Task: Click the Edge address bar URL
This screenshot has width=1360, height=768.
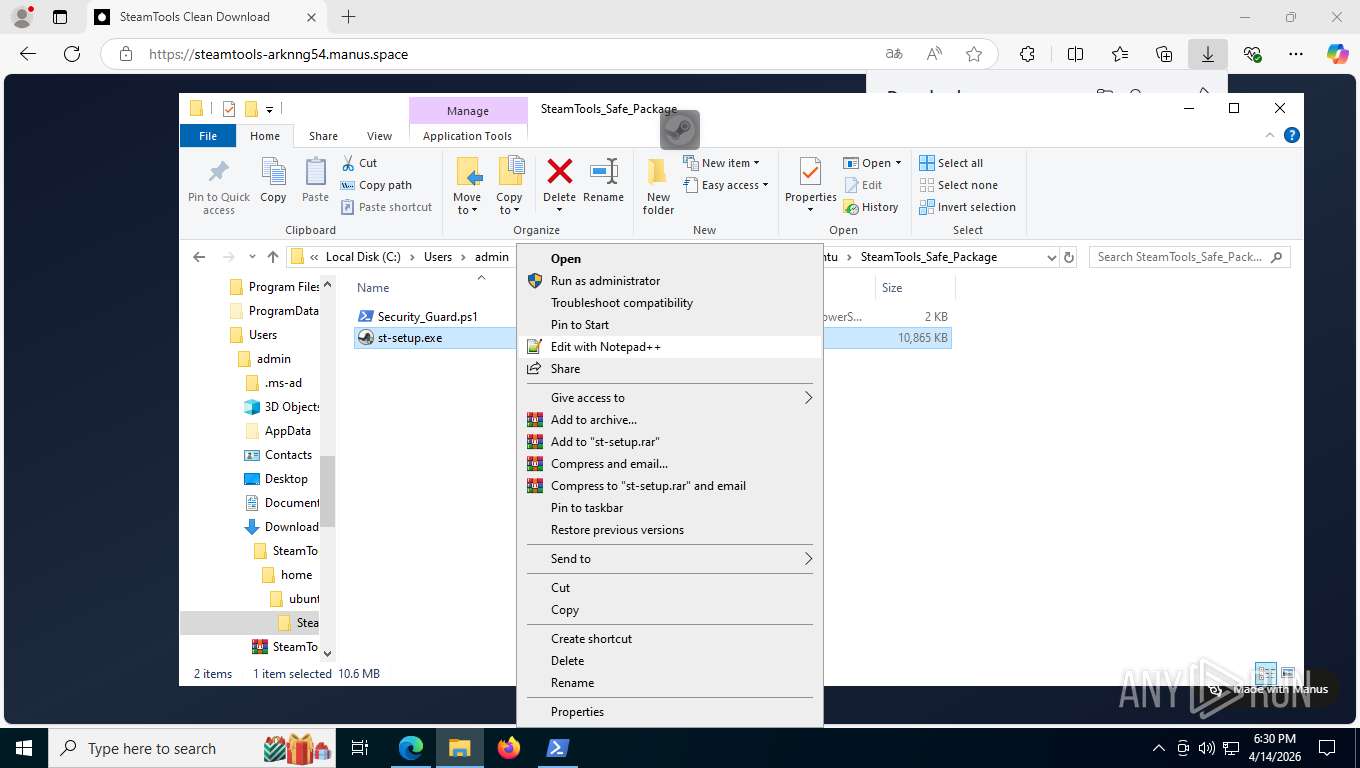Action: click(278, 54)
